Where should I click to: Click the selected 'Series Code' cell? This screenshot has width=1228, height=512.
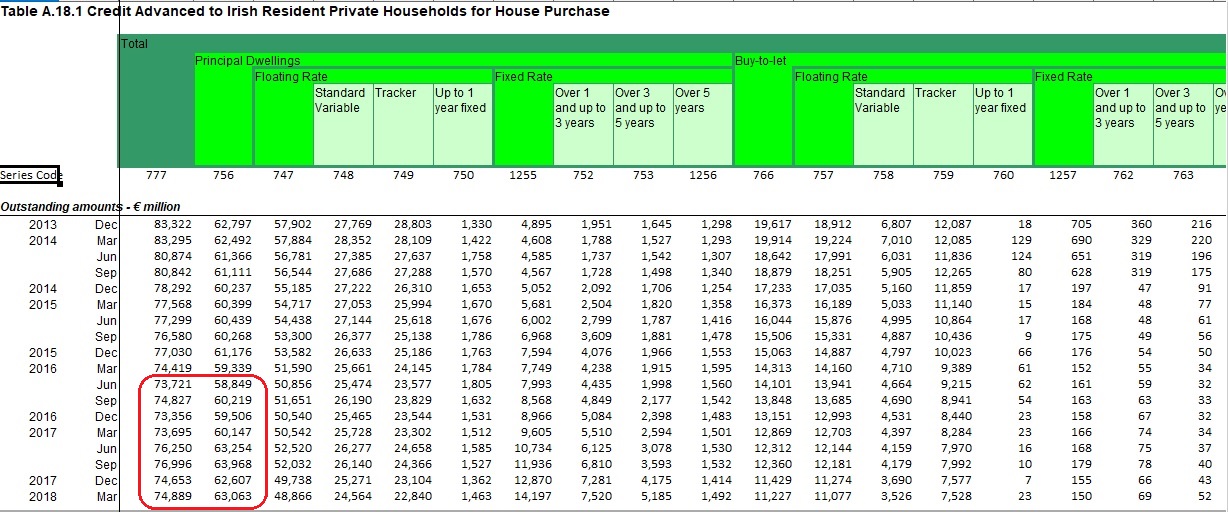[x=31, y=176]
